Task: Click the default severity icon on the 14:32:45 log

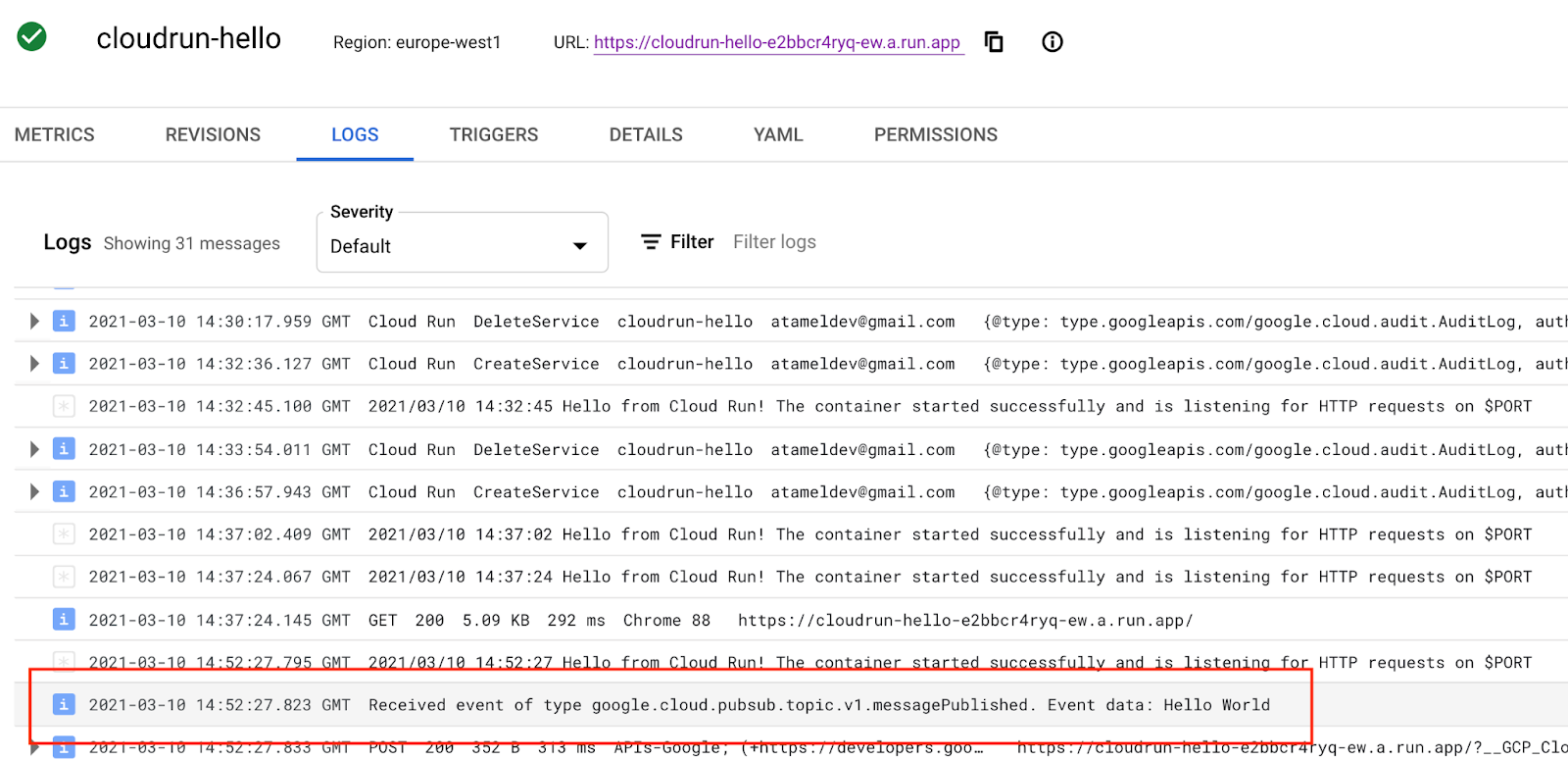Action: click(64, 406)
